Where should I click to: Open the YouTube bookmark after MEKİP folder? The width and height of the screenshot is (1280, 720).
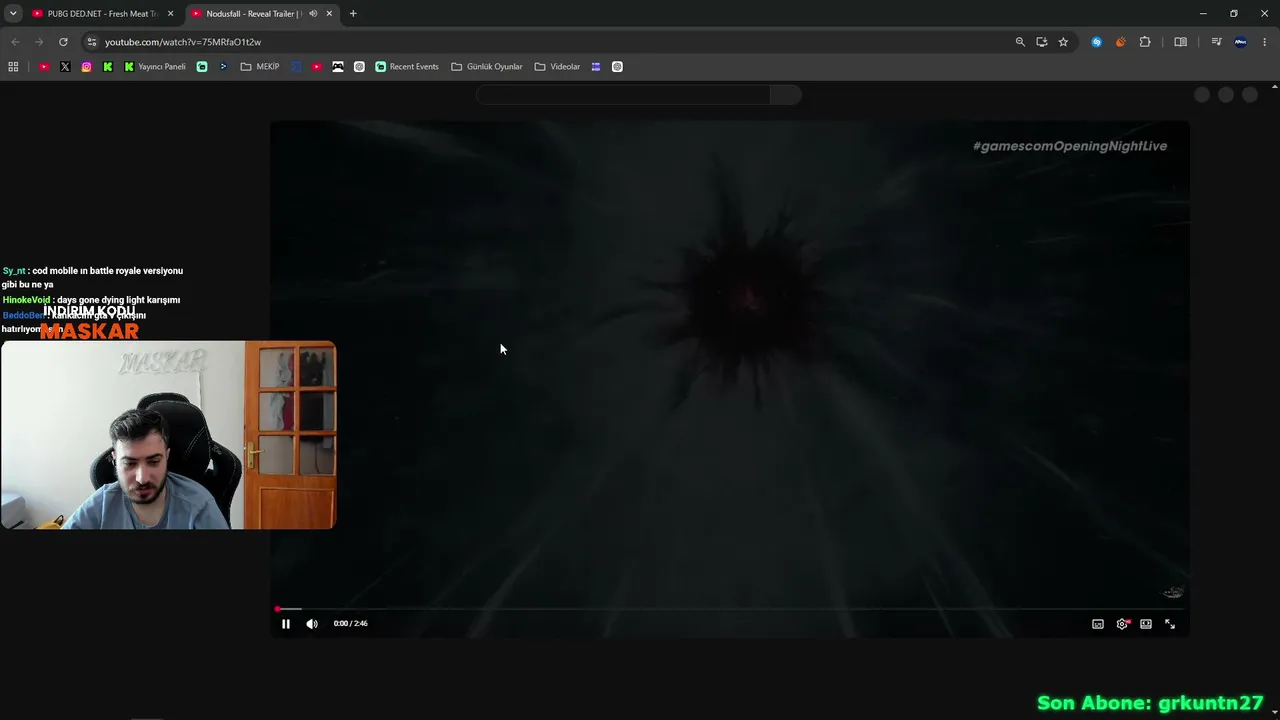tap(317, 67)
